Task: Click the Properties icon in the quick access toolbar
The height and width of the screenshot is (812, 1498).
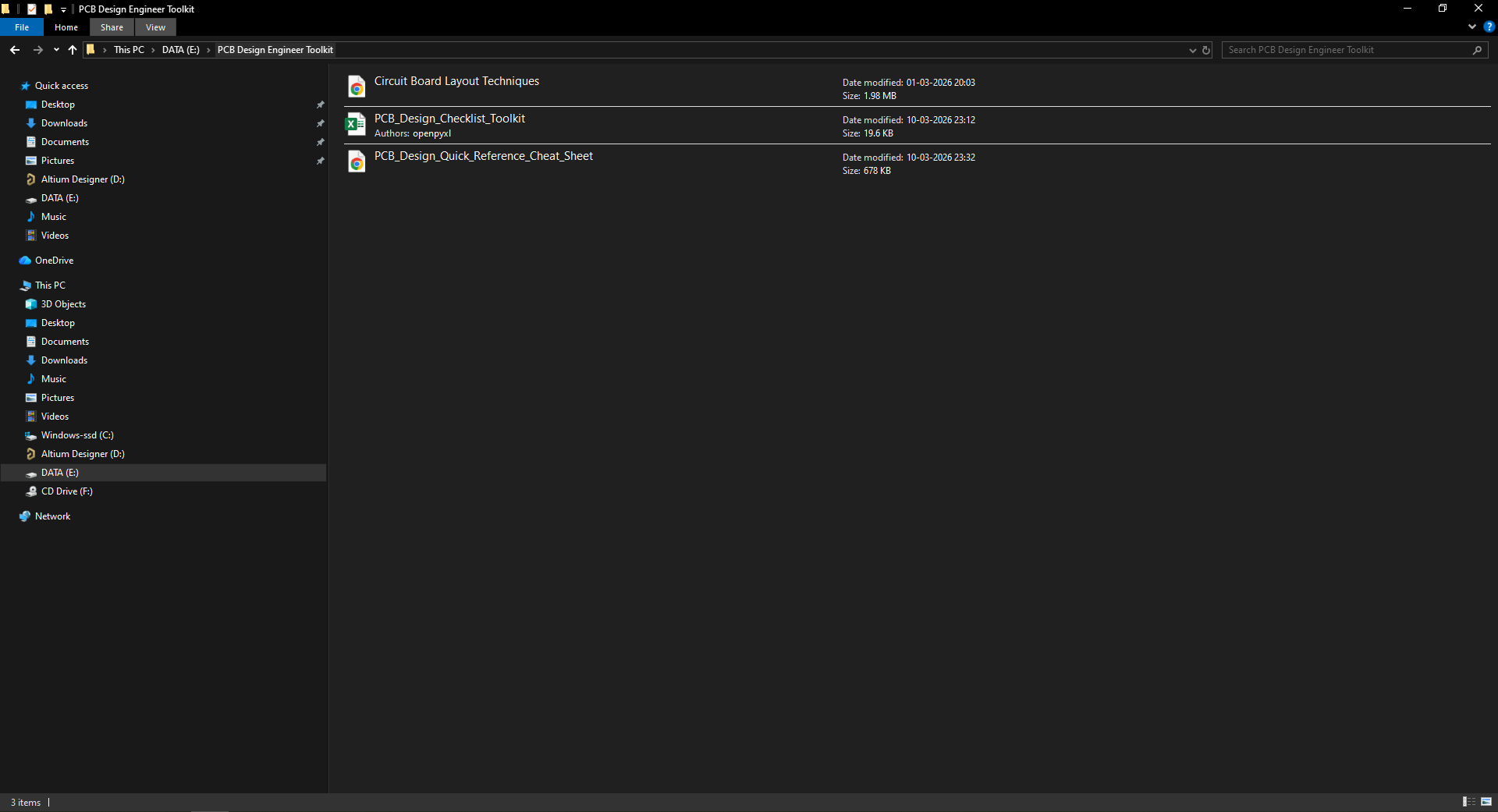Action: (31, 9)
